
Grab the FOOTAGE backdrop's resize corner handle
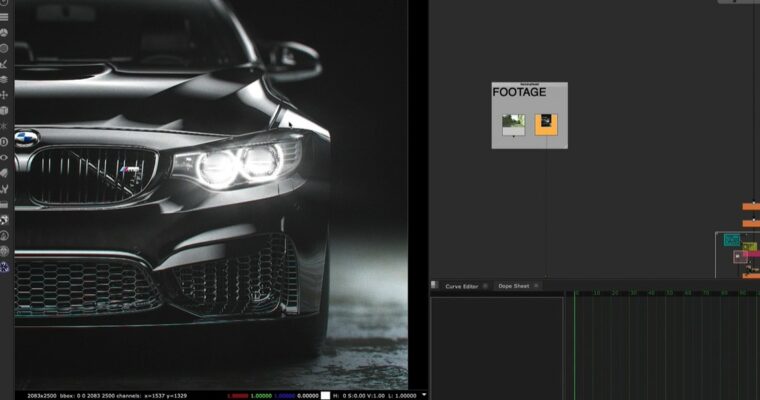565,146
